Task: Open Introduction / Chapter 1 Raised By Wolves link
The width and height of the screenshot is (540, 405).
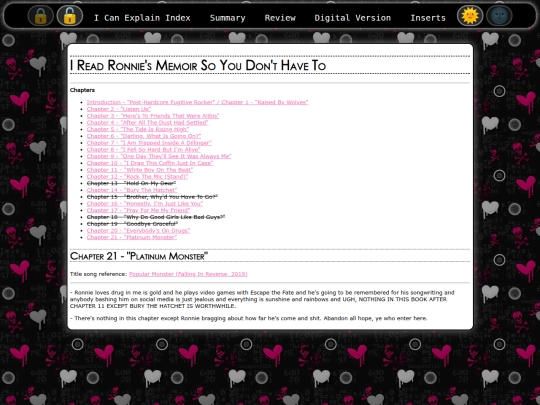Action: 197,102
